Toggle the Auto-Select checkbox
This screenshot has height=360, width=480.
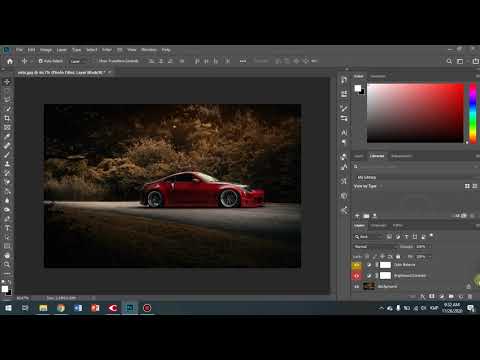click(x=40, y=61)
